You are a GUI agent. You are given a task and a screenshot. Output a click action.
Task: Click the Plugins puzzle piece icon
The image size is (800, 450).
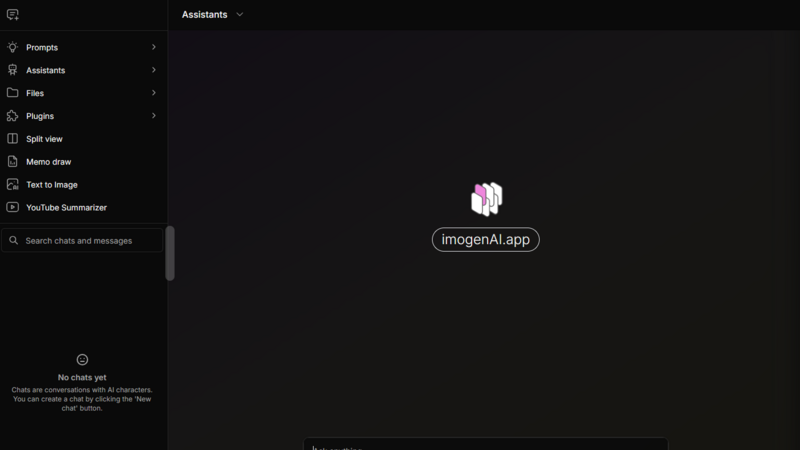click(13, 116)
